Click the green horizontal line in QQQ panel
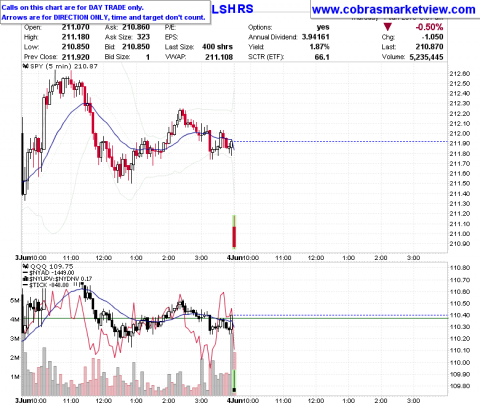The width and height of the screenshot is (480, 406). click(234, 318)
